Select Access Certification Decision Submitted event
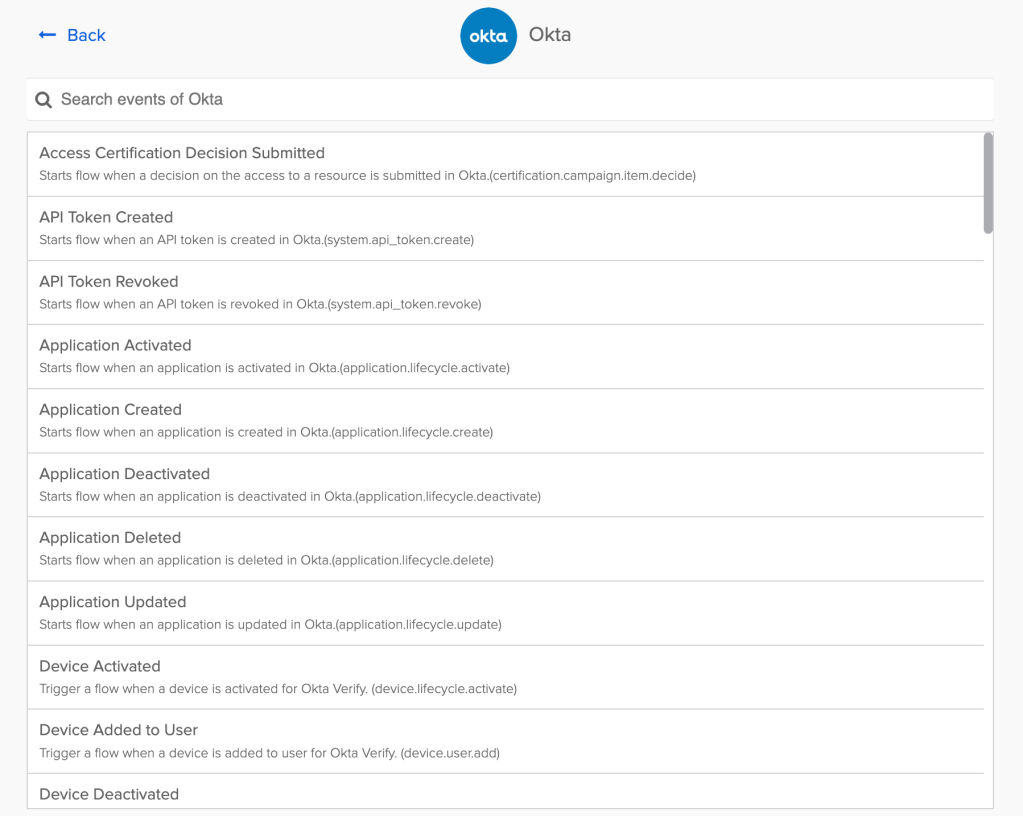The image size is (1023, 816). click(x=182, y=153)
